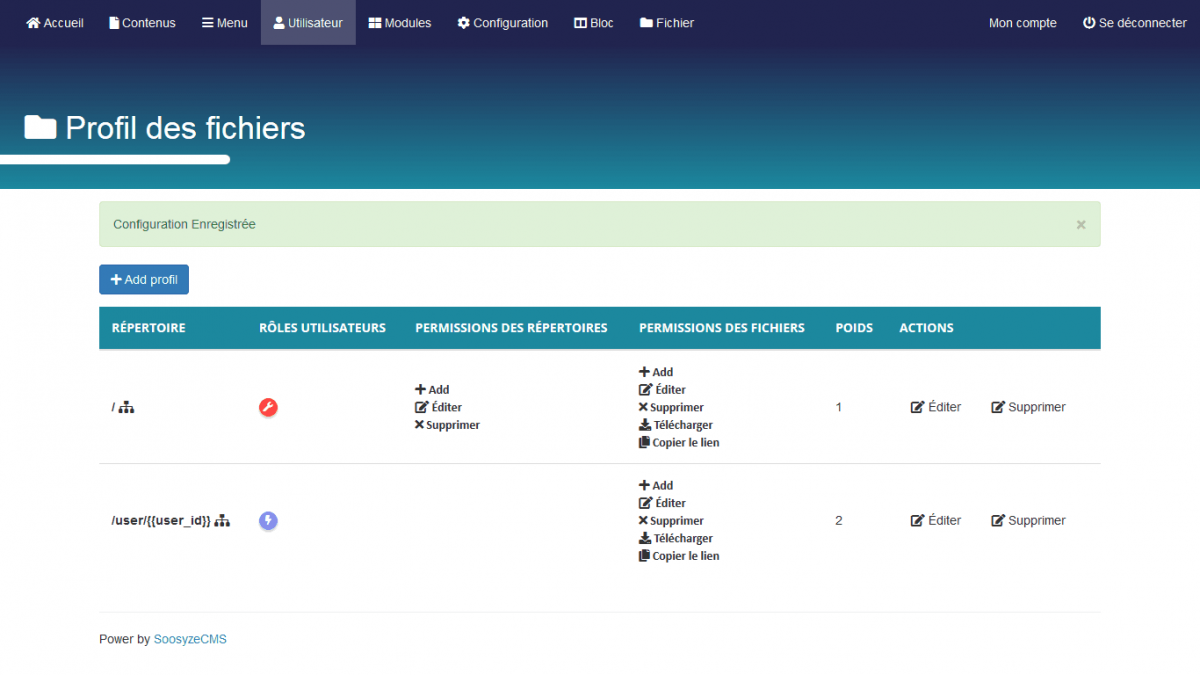The width and height of the screenshot is (1200, 675).
Task: Click the folder icon in page title
Action: 40,127
